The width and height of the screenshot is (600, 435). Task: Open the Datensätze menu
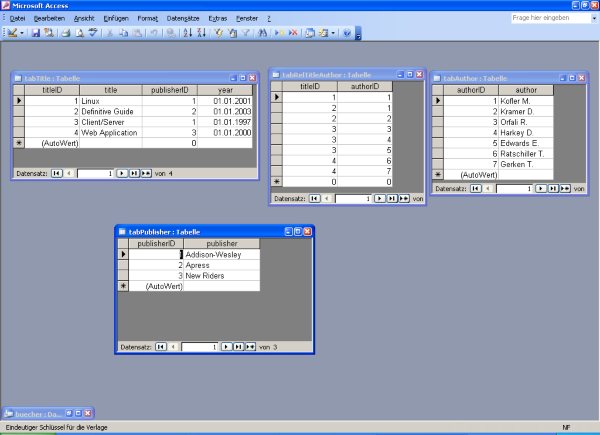182,18
